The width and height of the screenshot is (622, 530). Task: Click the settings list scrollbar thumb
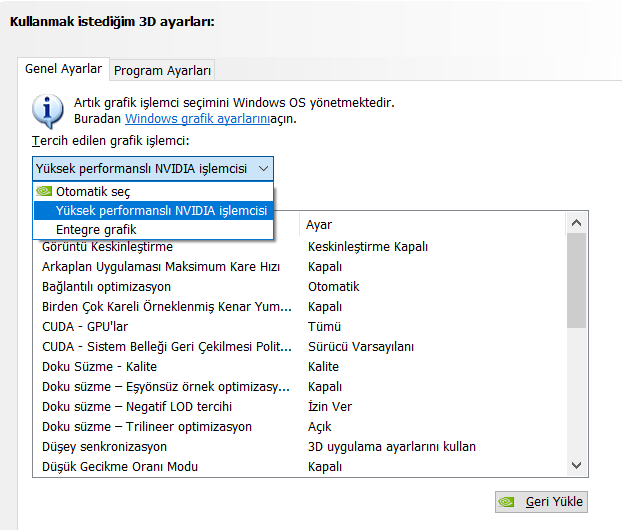576,280
